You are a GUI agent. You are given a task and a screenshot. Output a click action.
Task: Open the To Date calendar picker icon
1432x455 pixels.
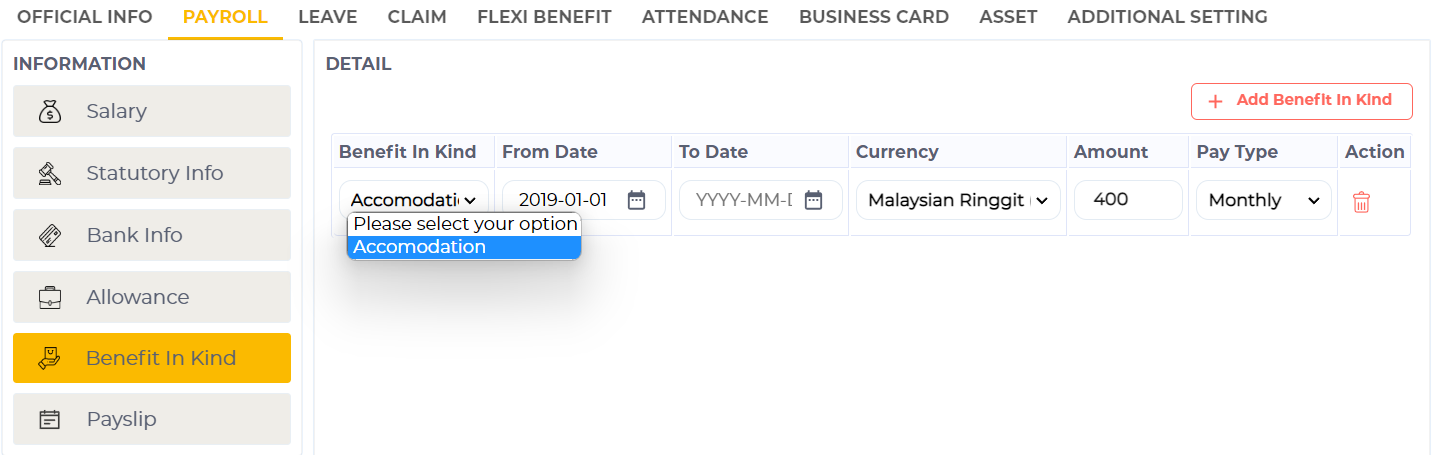[x=813, y=200]
